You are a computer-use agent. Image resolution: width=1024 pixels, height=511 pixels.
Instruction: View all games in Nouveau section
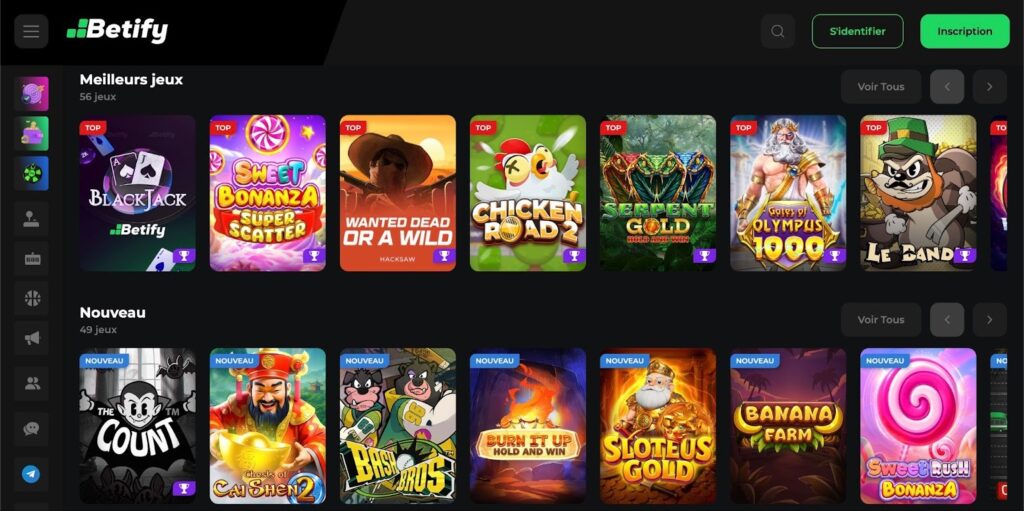(881, 320)
